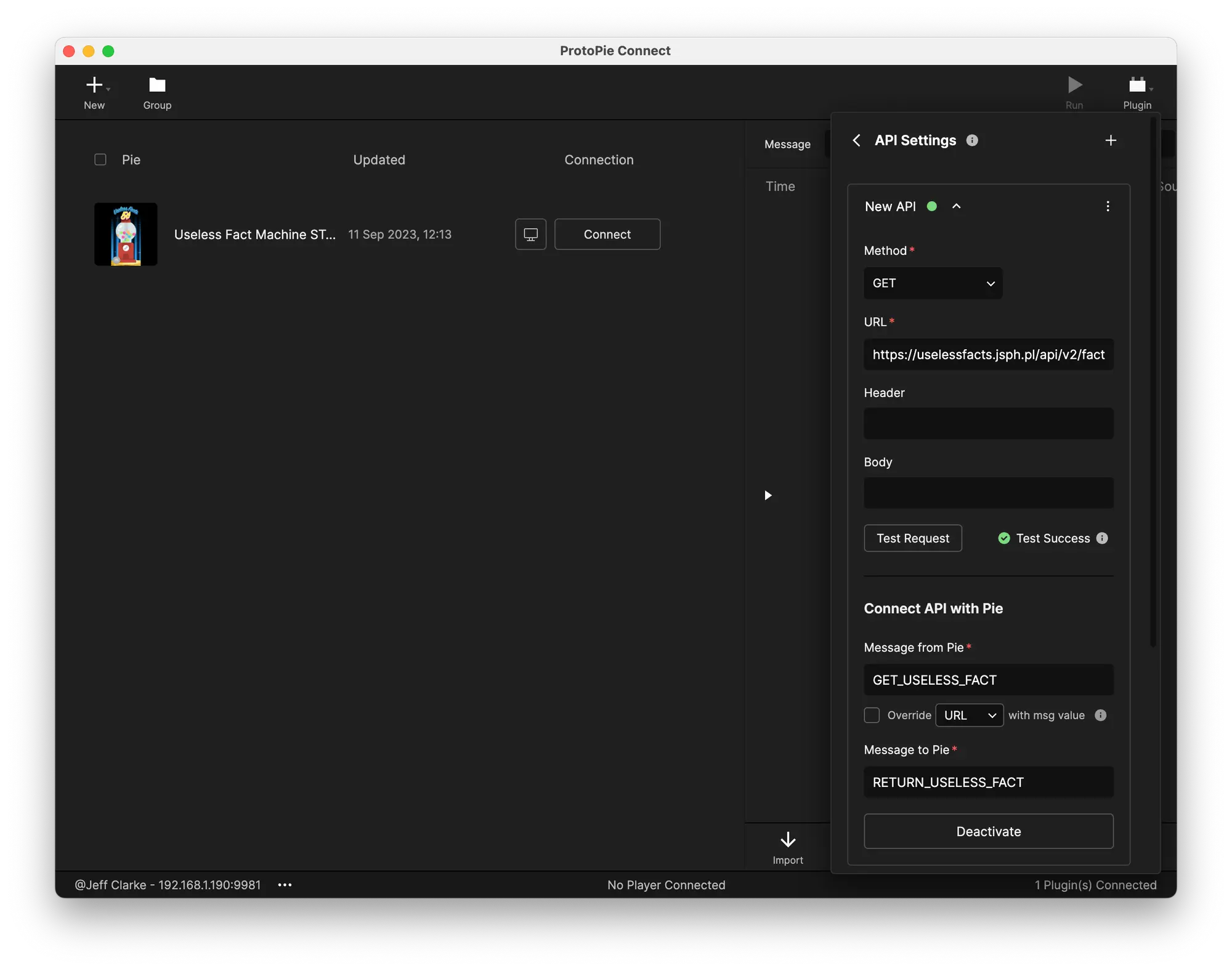
Task: Click the API Settings panel scrollbar
Action: pyautogui.click(x=1153, y=382)
